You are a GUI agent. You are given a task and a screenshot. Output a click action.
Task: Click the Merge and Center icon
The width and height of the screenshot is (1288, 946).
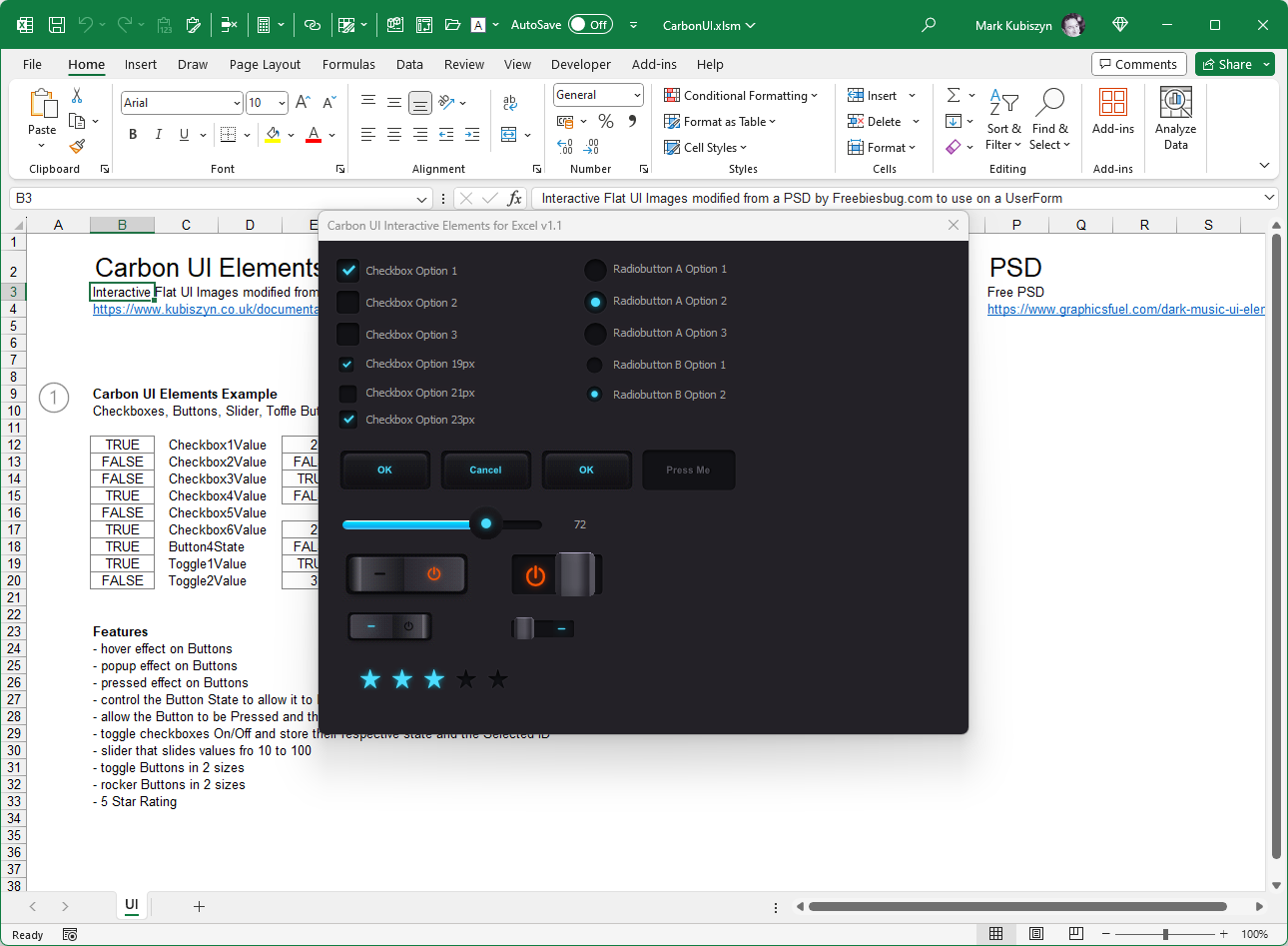coord(509,135)
